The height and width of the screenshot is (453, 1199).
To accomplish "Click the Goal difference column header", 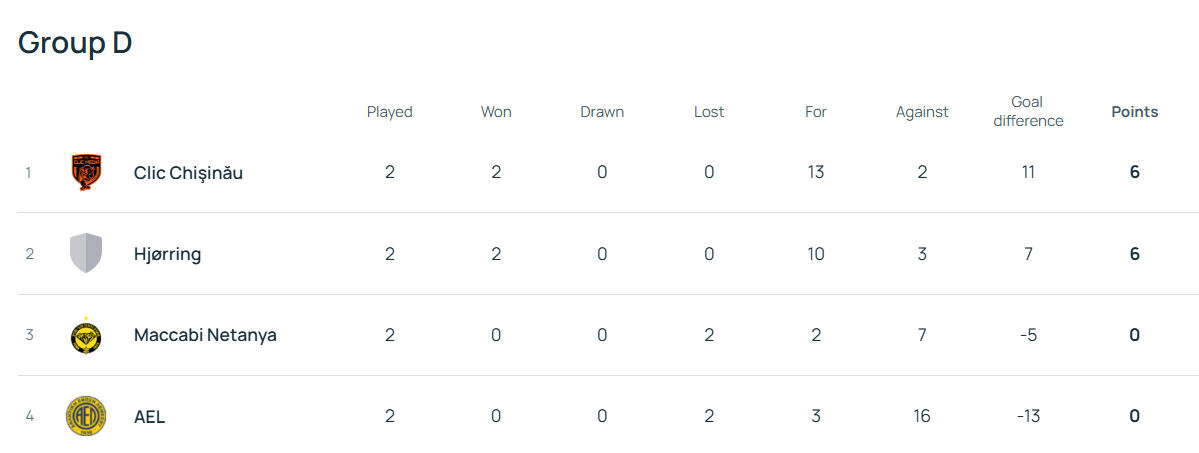I will coord(1028,111).
